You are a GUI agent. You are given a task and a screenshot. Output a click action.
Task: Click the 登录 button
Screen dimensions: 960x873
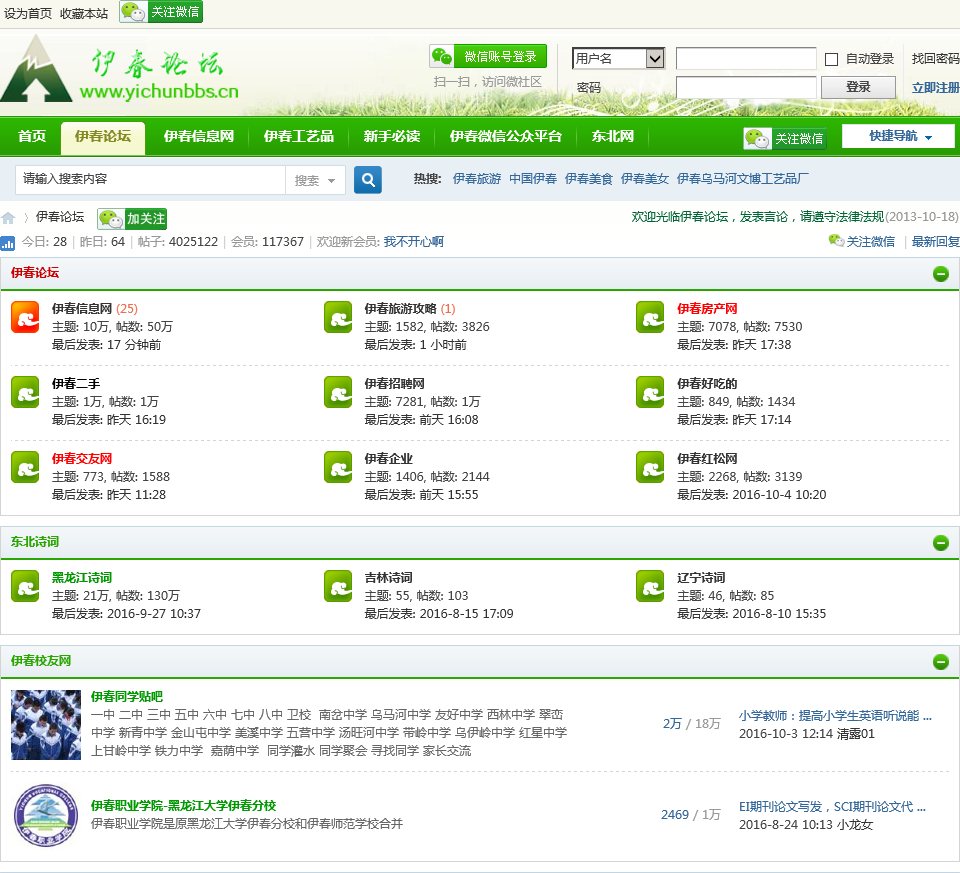tap(858, 87)
